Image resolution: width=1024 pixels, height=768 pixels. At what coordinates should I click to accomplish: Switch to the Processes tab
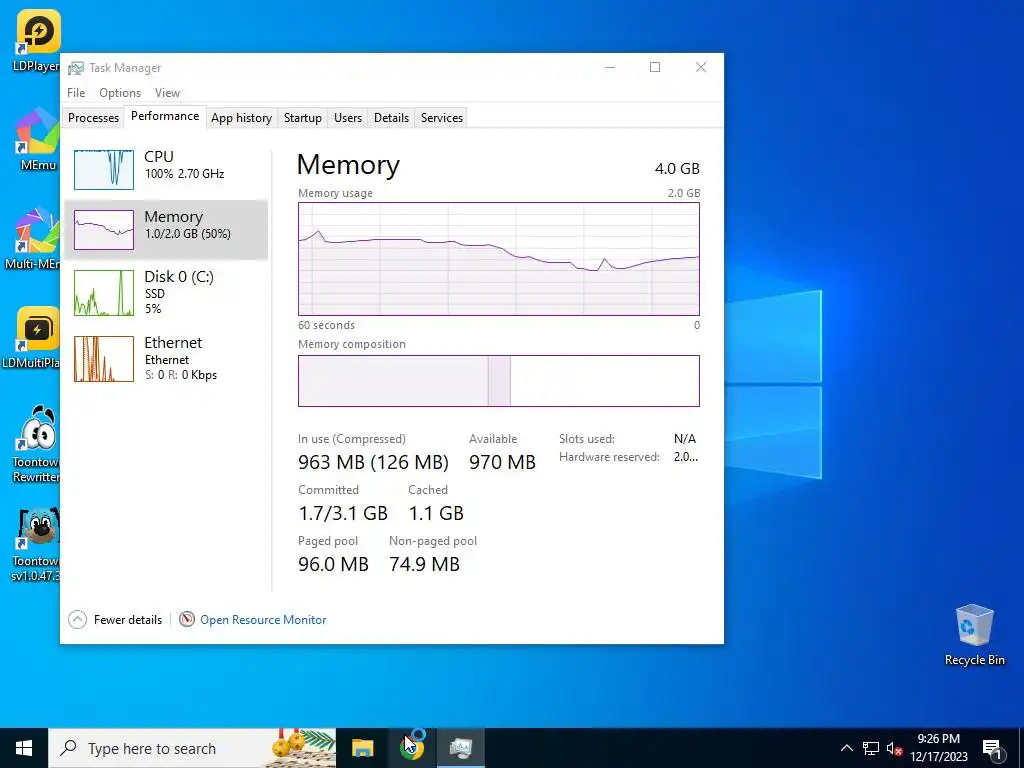pos(93,118)
